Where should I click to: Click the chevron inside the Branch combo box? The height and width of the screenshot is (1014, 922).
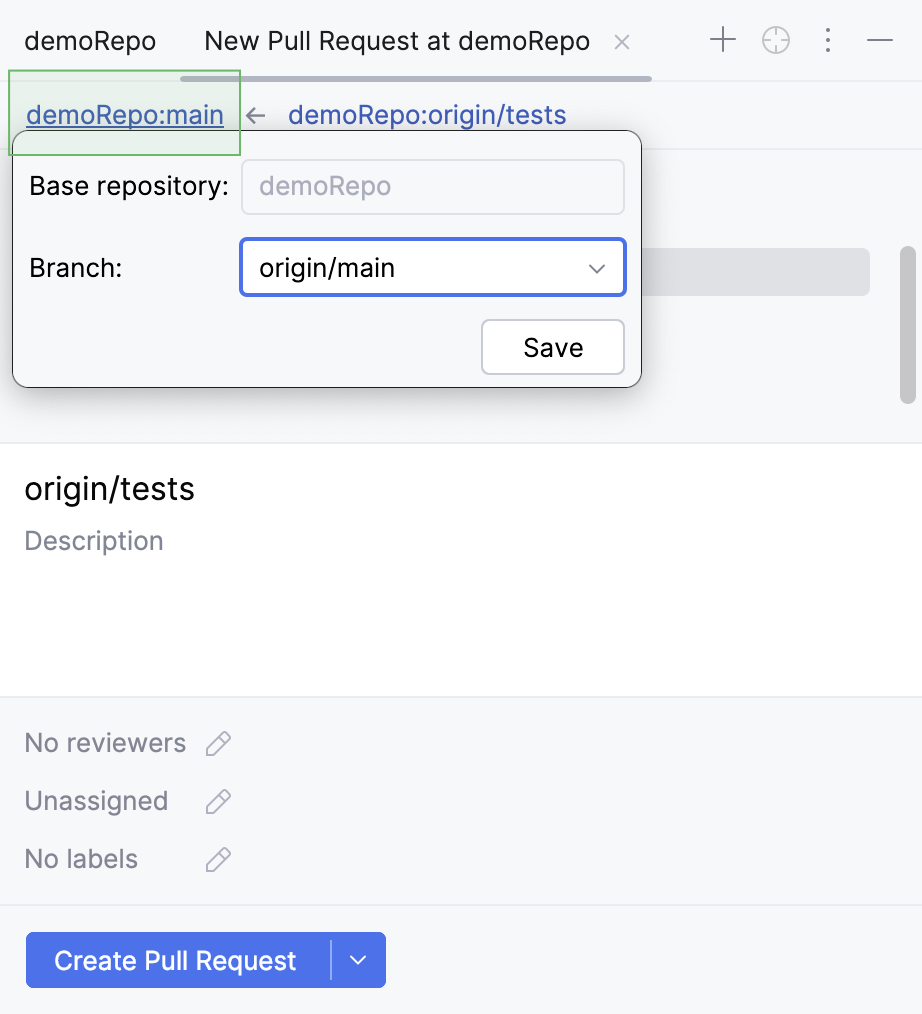(x=597, y=268)
